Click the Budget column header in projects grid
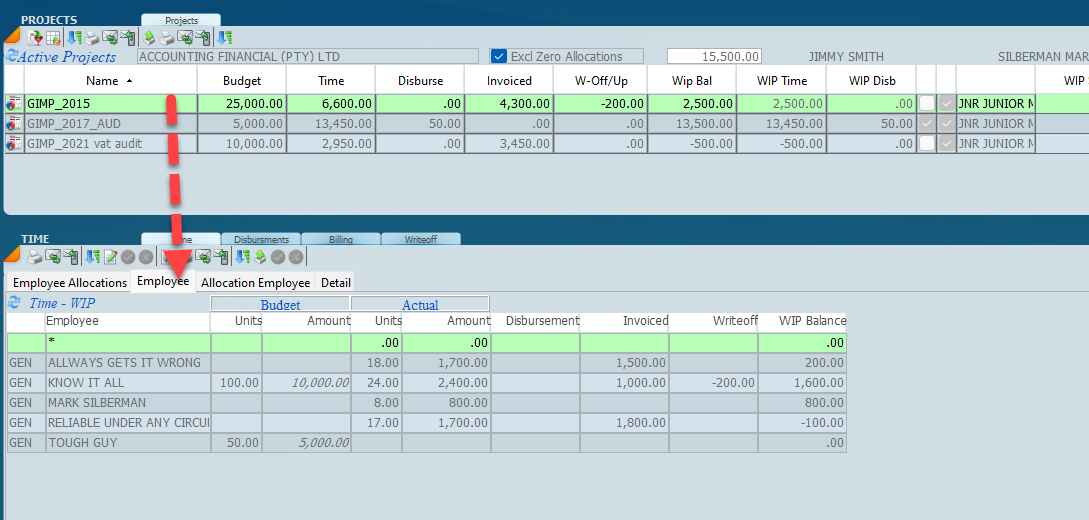This screenshot has height=520, width=1089. (241, 80)
